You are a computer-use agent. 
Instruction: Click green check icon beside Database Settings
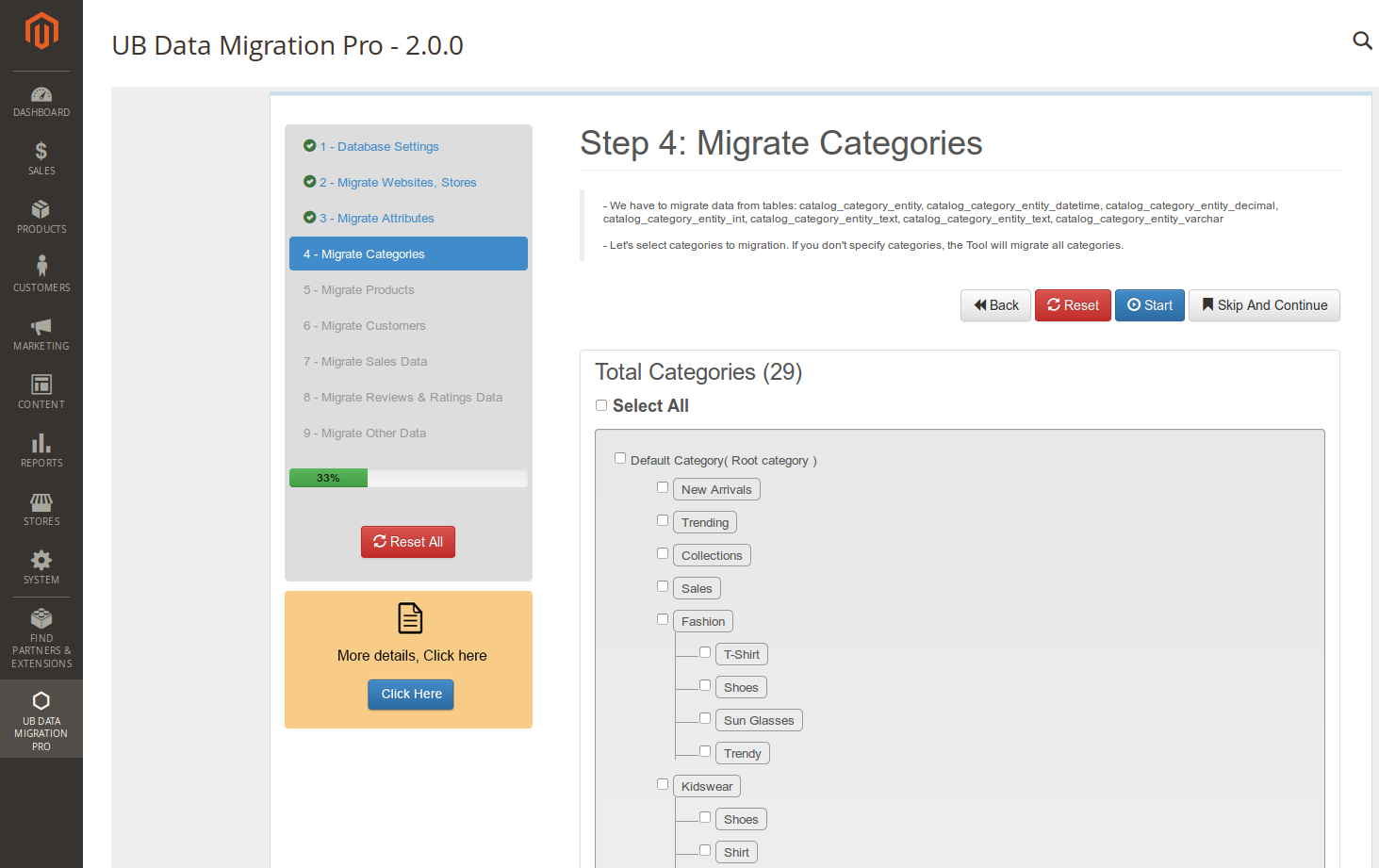click(x=309, y=146)
